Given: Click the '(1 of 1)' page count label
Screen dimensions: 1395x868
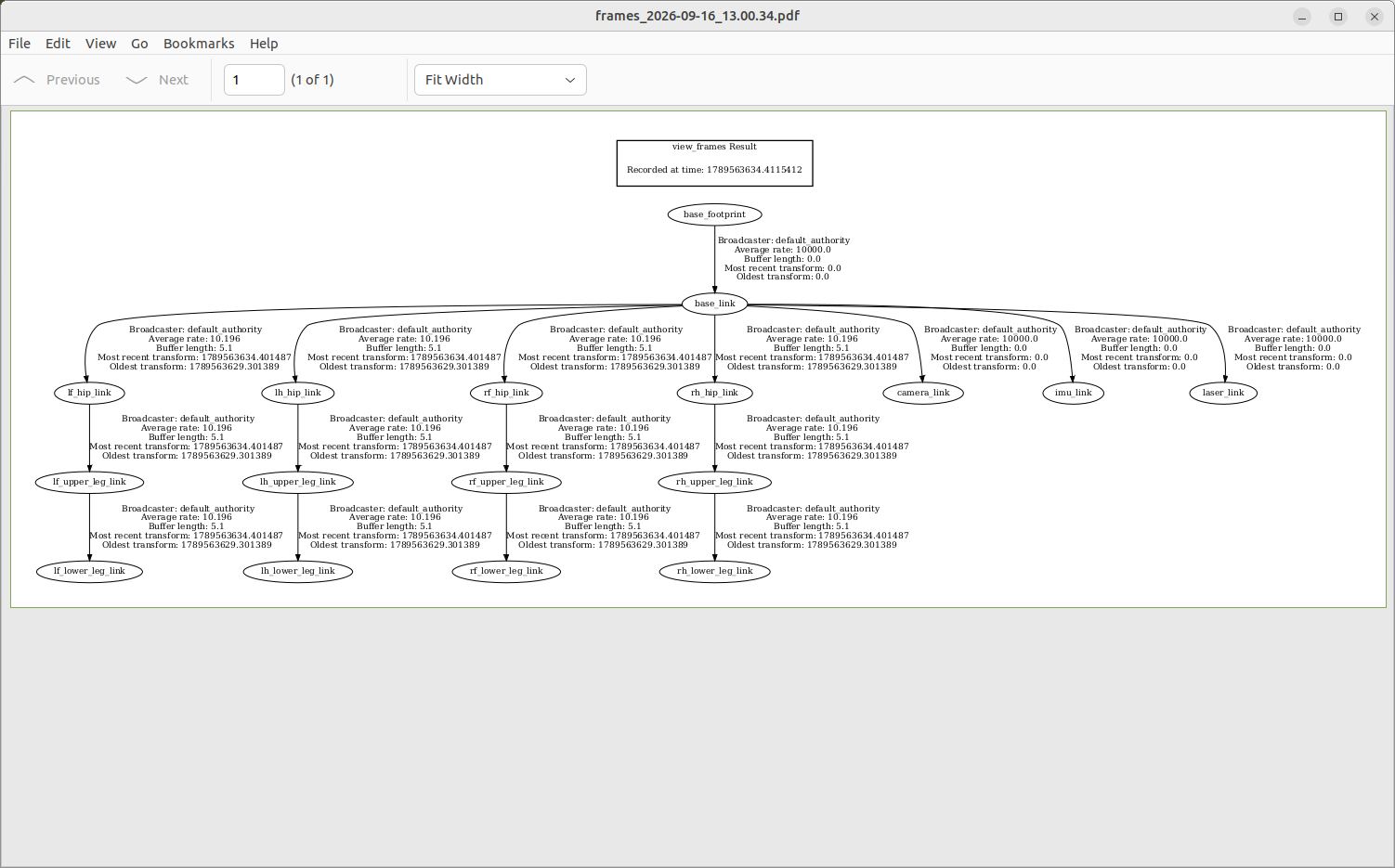Looking at the screenshot, I should pos(312,80).
